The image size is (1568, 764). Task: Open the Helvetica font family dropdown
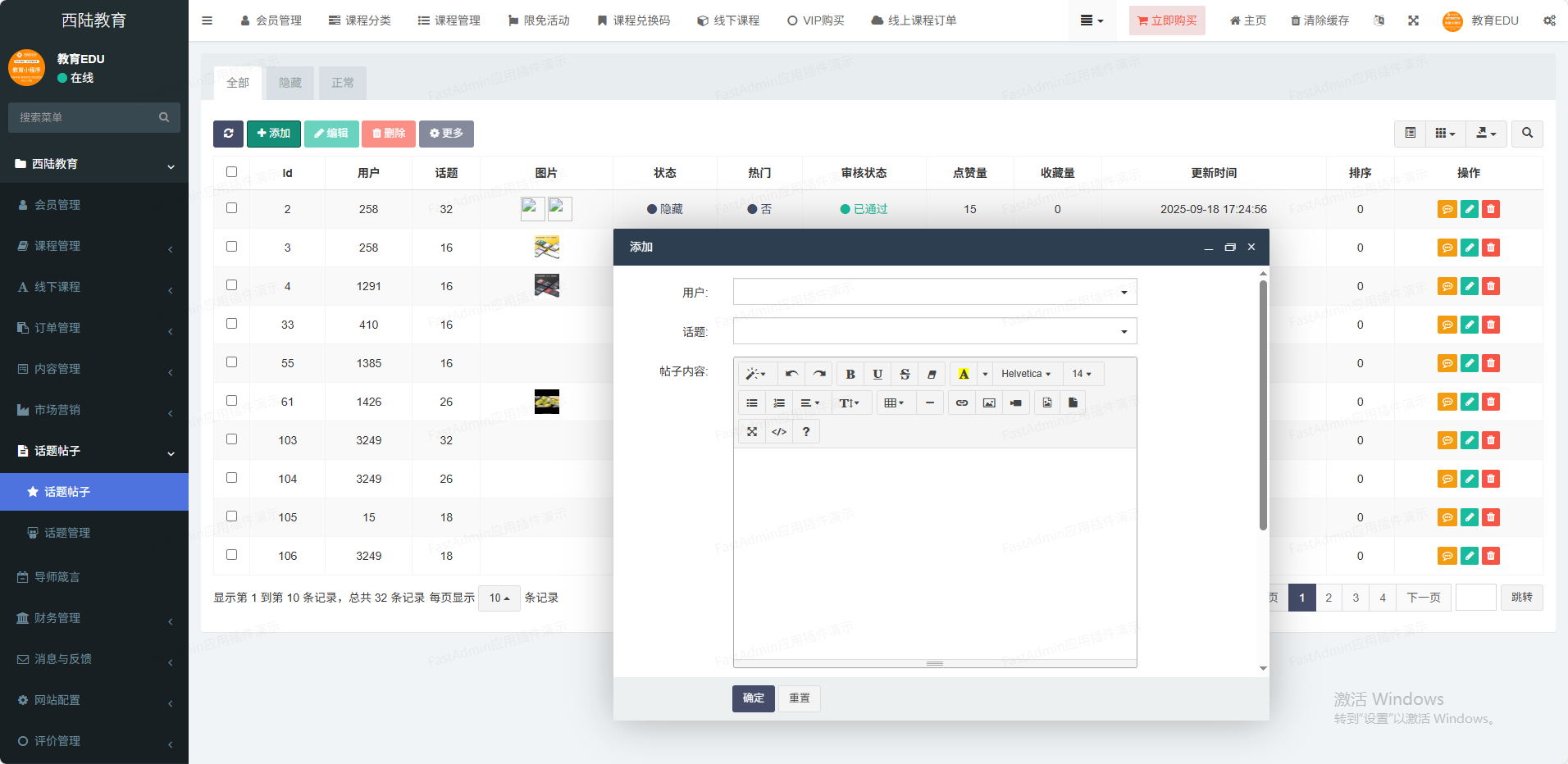coord(1025,374)
